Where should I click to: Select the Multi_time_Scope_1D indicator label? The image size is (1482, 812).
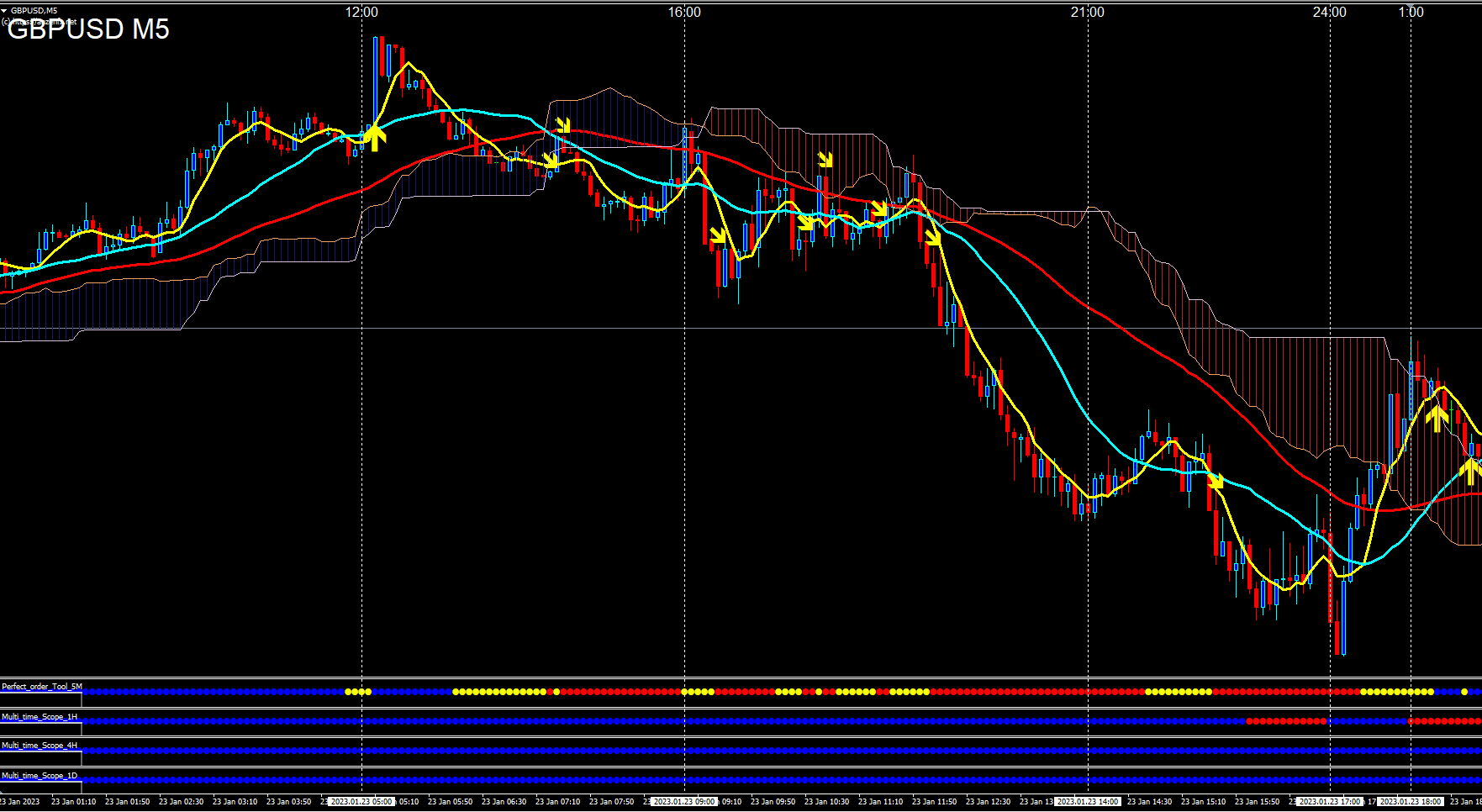click(40, 776)
